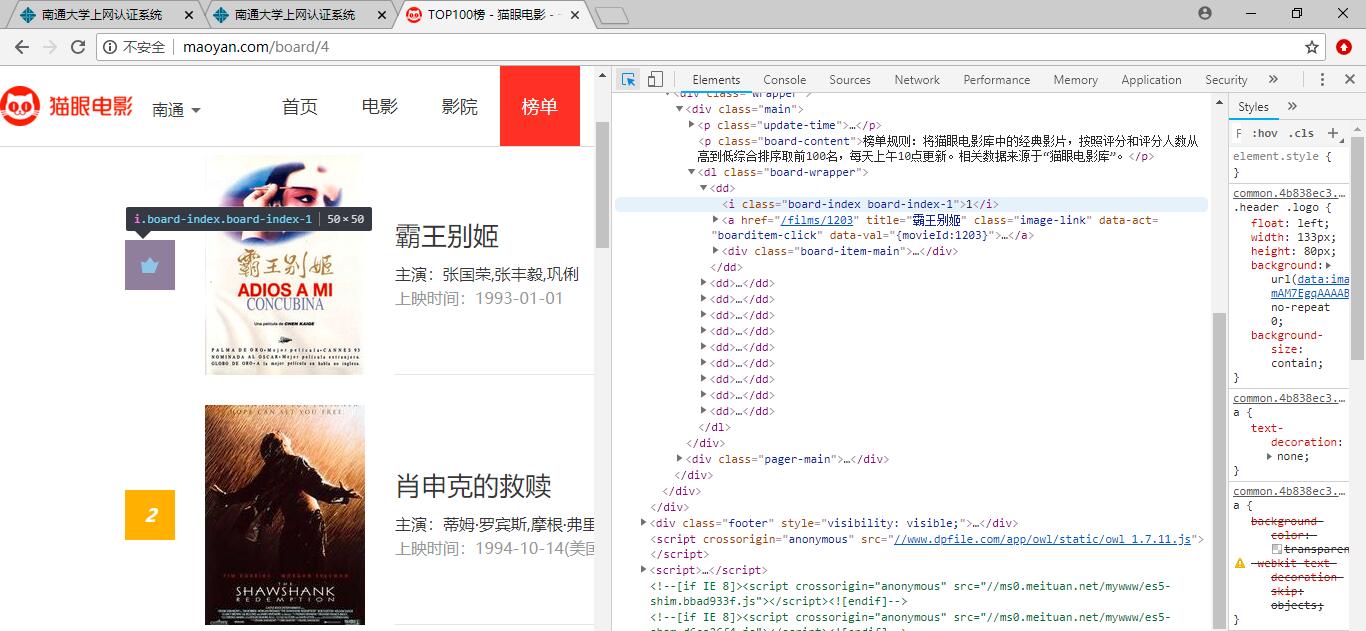Expand the div class="board-item-main" node
Viewport: 1366px width, 631px height.
[x=716, y=251]
